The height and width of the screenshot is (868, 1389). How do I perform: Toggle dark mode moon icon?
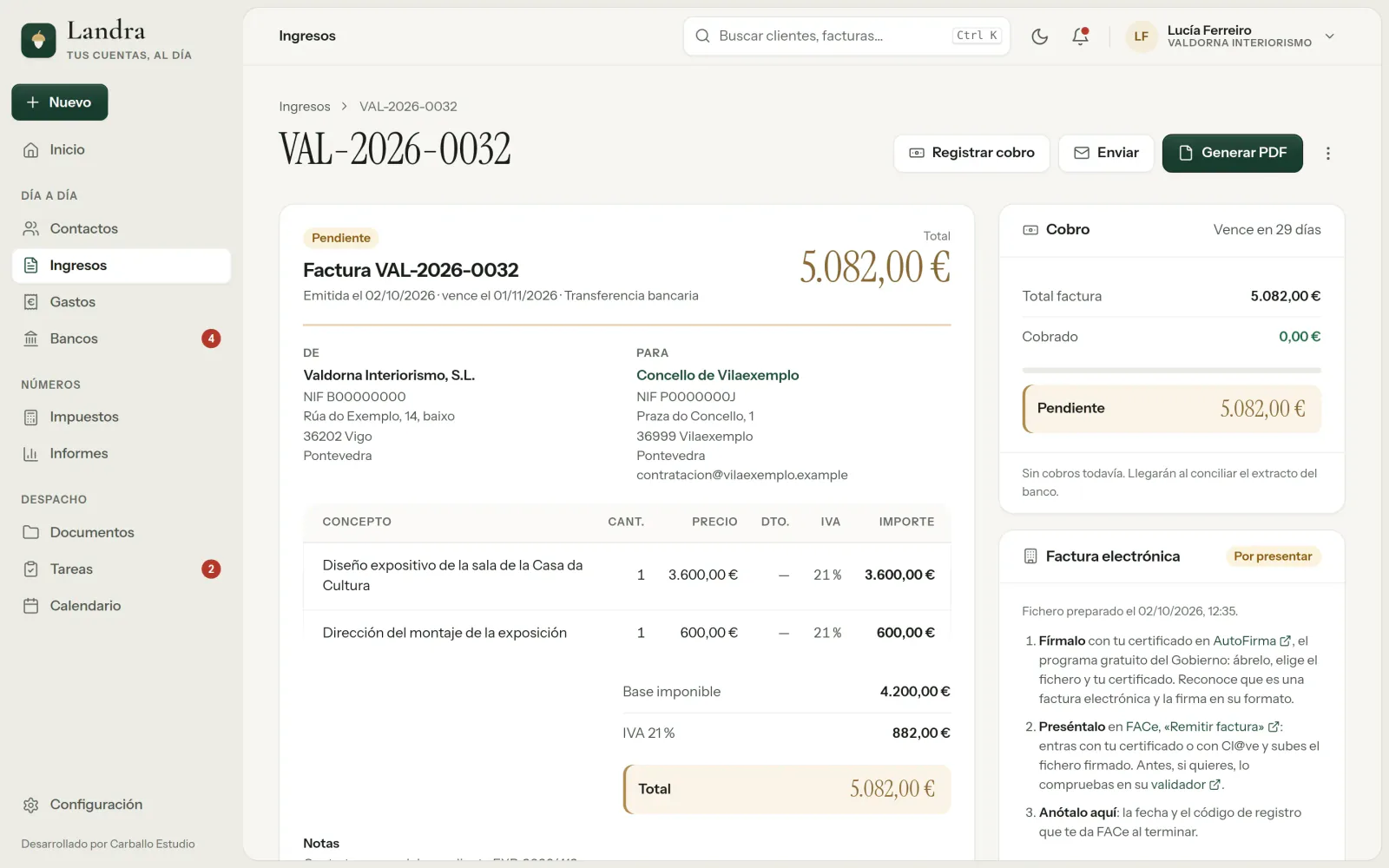point(1039,36)
